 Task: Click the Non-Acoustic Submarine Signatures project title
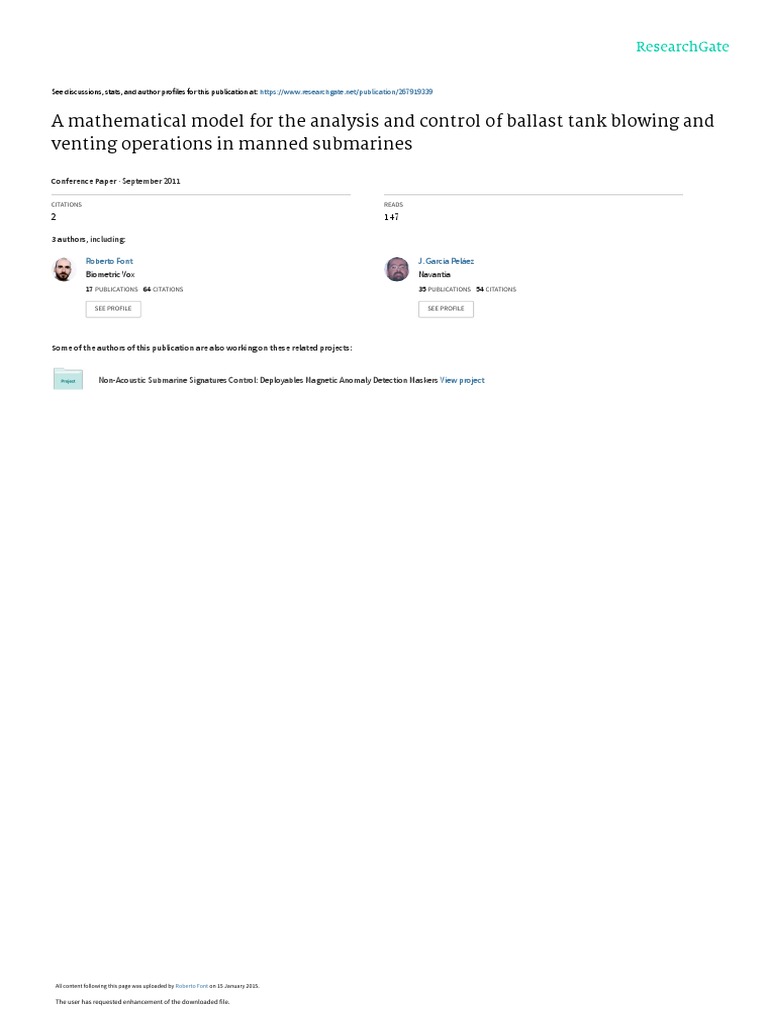pos(268,380)
